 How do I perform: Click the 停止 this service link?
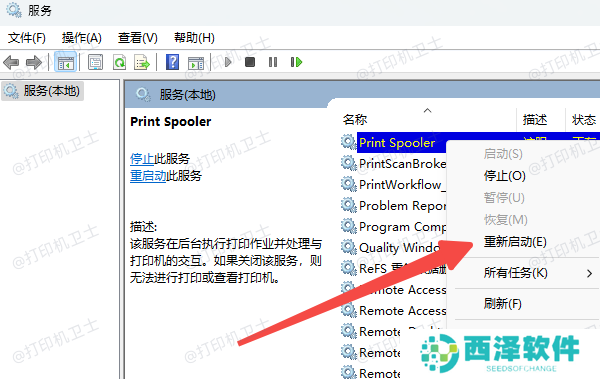pos(142,158)
